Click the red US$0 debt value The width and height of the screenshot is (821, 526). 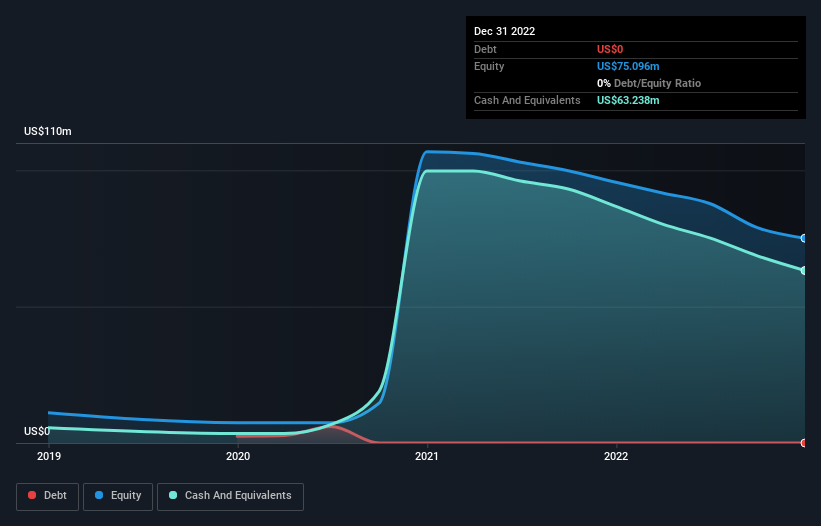pyautogui.click(x=610, y=49)
